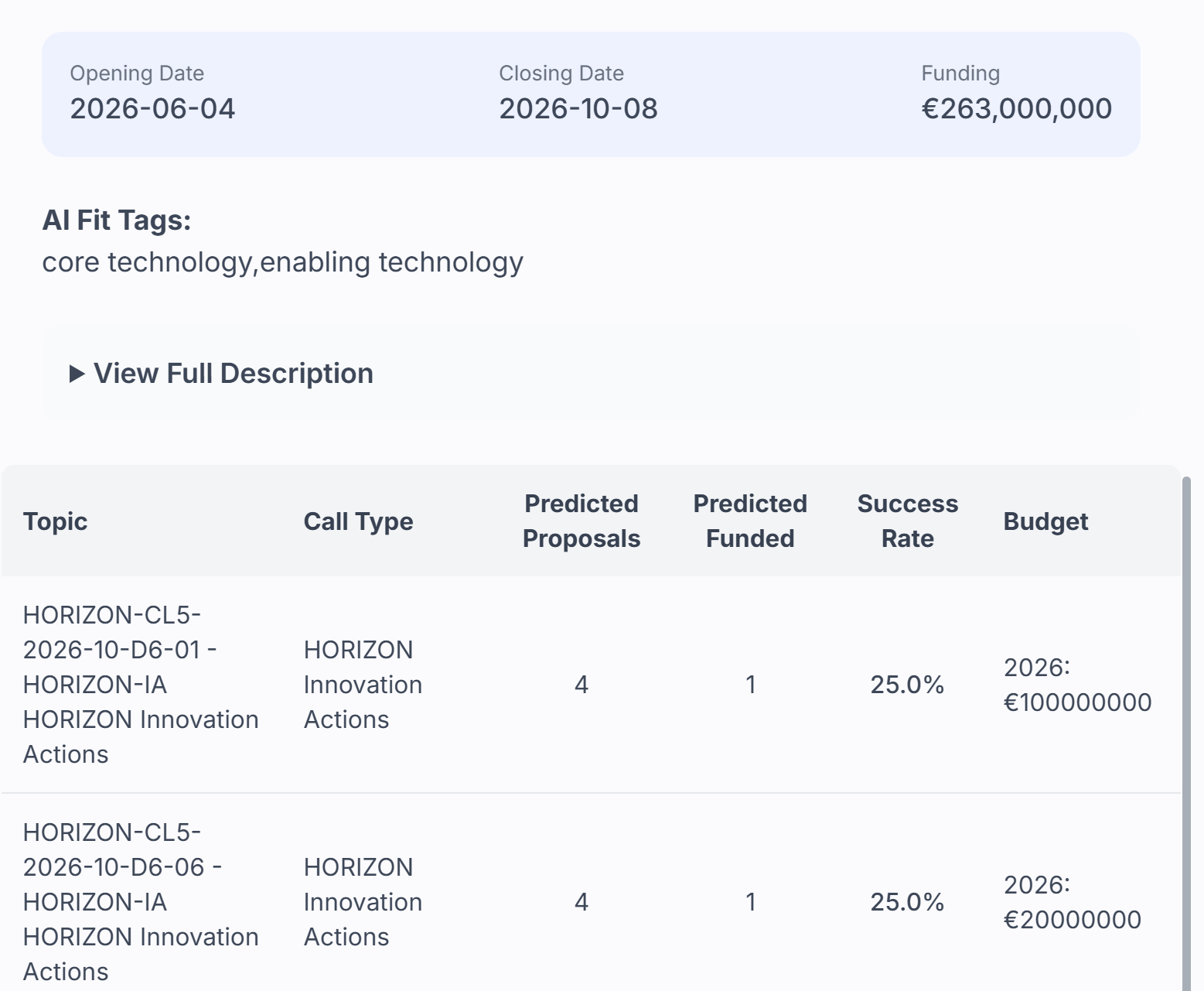The height and width of the screenshot is (991, 1204).
Task: Select the HORIZON-CL5-2026-10-D6-01 topic cell
Action: (x=141, y=685)
